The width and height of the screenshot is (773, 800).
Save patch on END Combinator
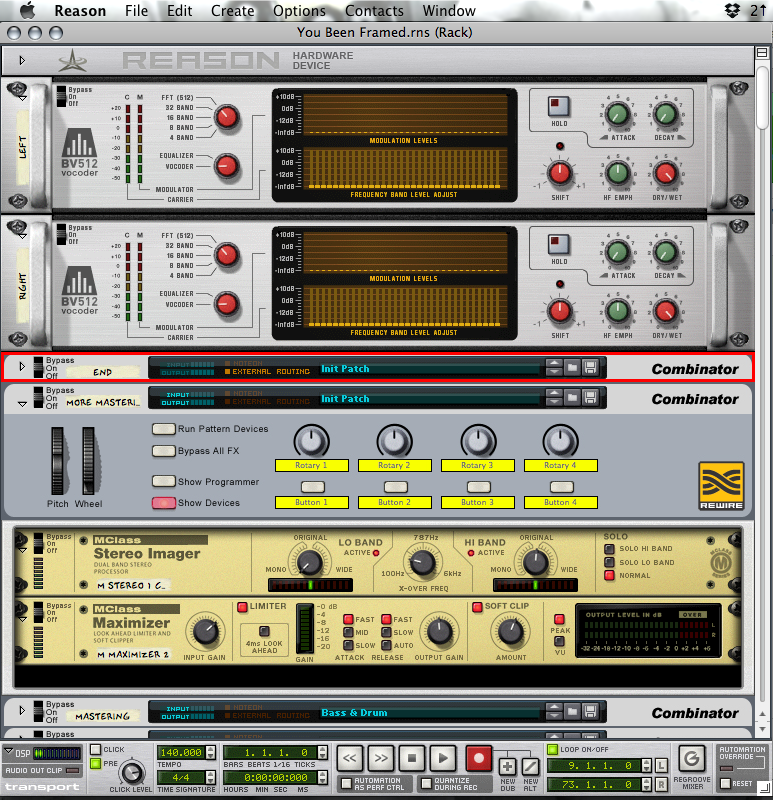(591, 367)
